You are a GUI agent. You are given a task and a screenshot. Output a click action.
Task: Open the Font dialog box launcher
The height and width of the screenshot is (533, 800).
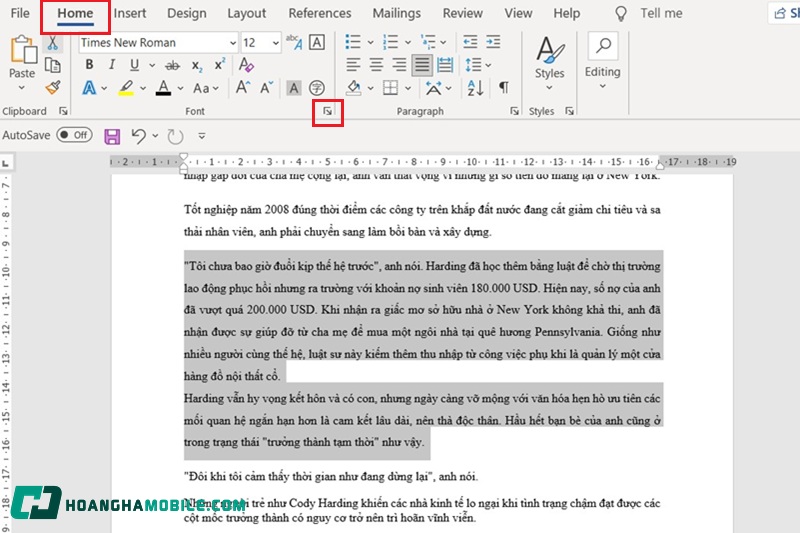click(x=327, y=112)
